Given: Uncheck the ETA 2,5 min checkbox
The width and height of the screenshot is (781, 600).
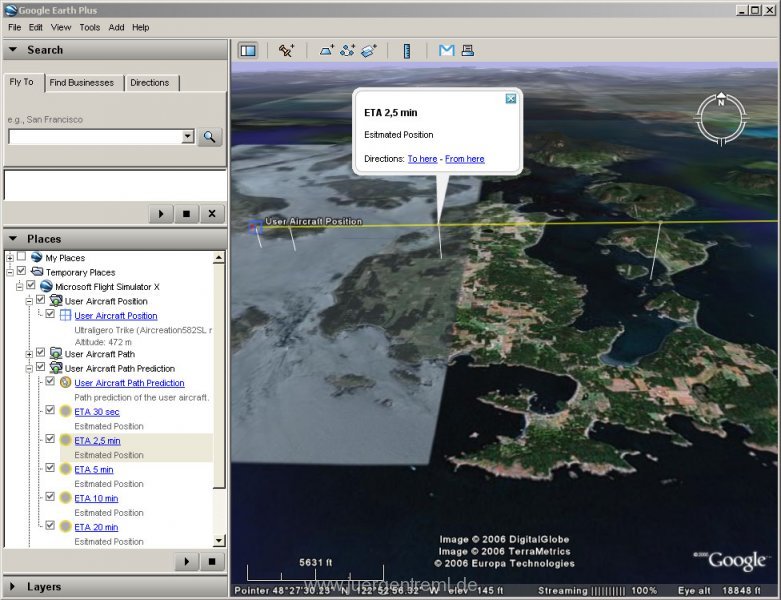Looking at the screenshot, I should (x=50, y=439).
